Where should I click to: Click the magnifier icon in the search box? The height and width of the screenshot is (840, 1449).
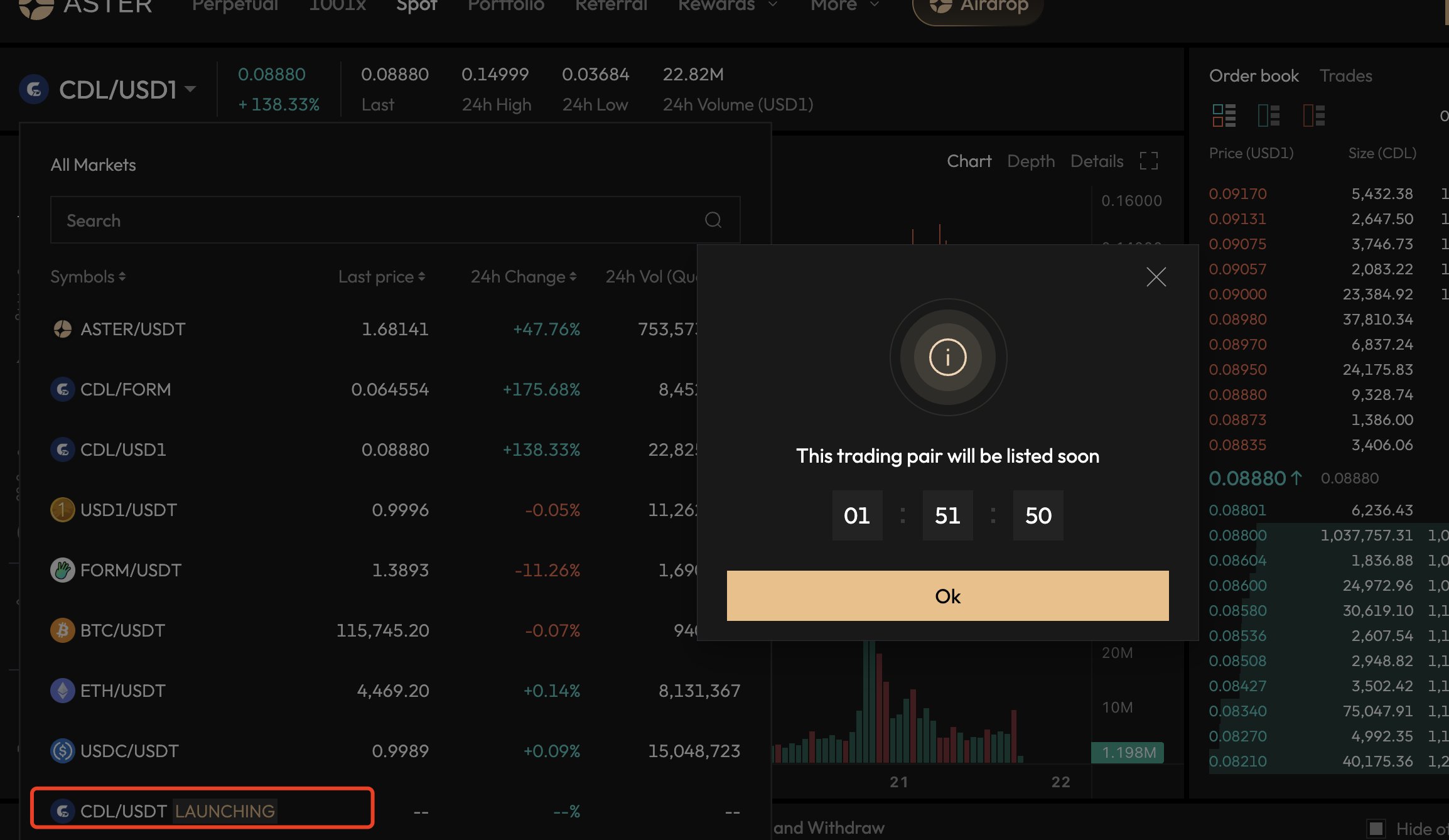coord(713,220)
